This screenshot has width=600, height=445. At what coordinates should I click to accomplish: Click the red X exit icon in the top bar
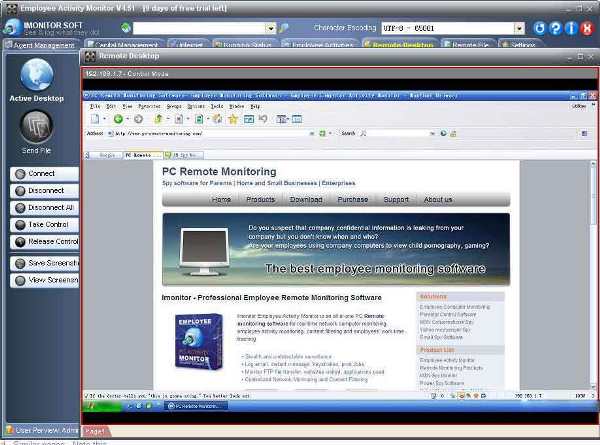[587, 28]
